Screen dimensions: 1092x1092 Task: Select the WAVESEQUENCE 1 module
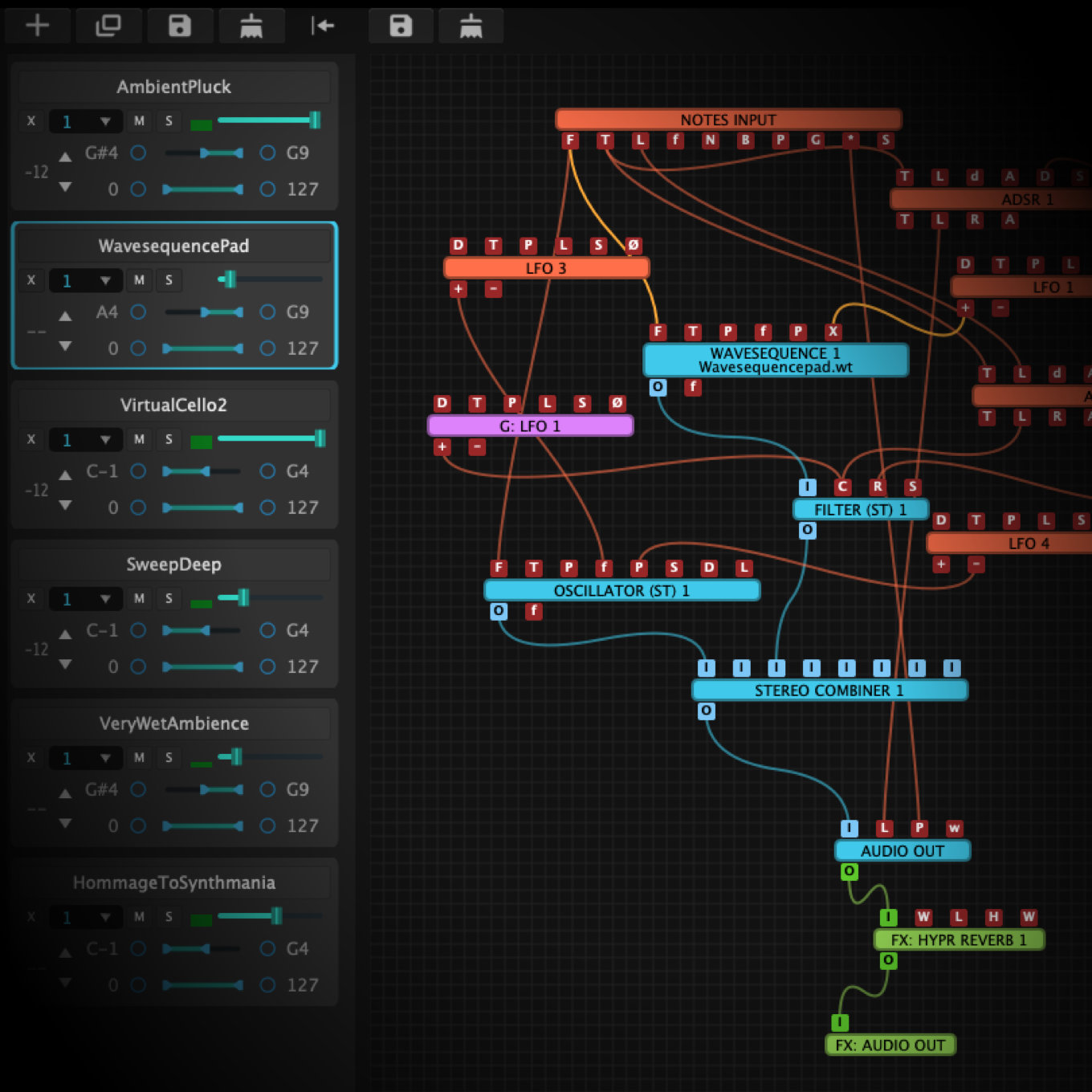(776, 360)
